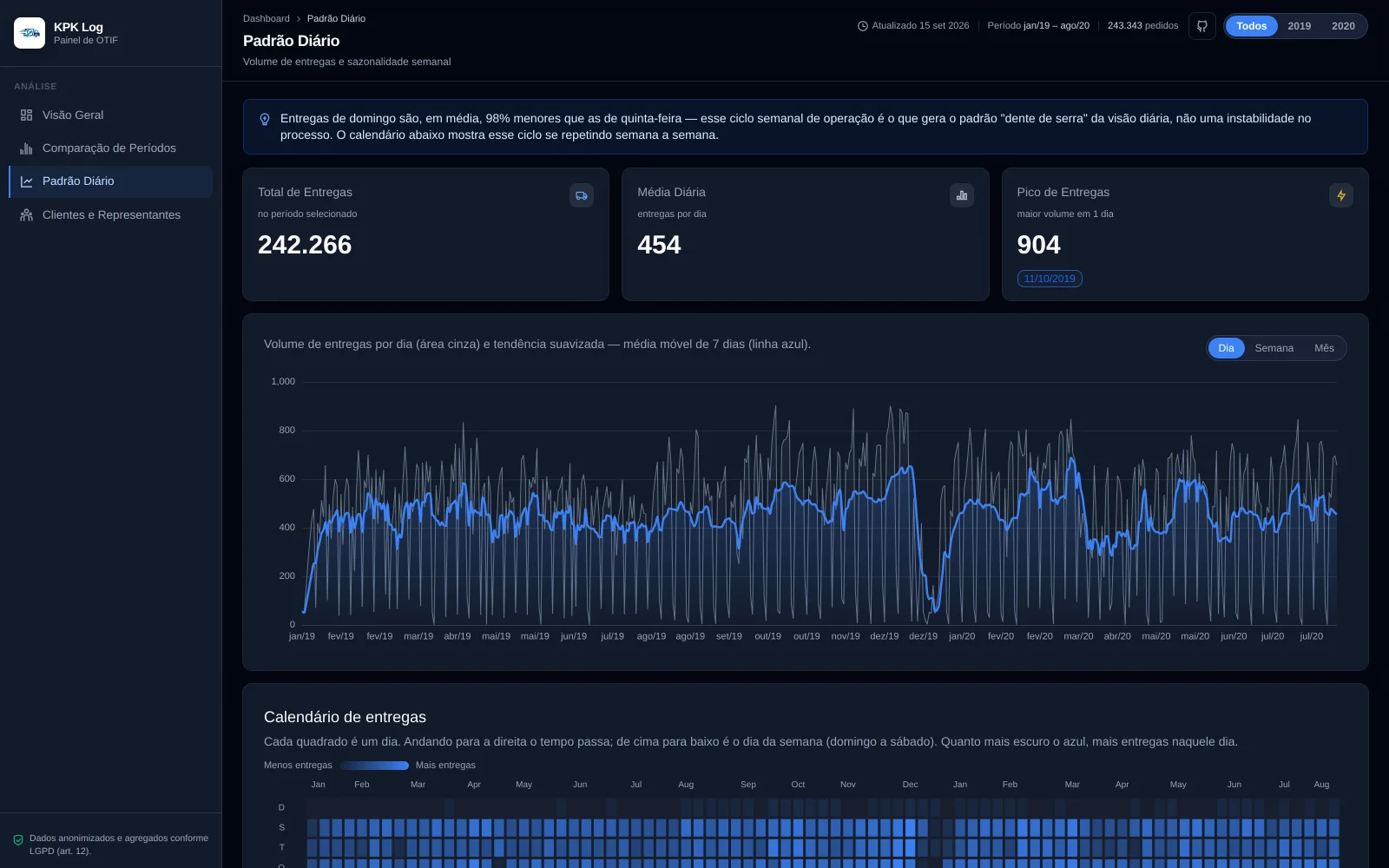Open Comparação de Períodos page
Image resolution: width=1389 pixels, height=868 pixels.
(110, 148)
